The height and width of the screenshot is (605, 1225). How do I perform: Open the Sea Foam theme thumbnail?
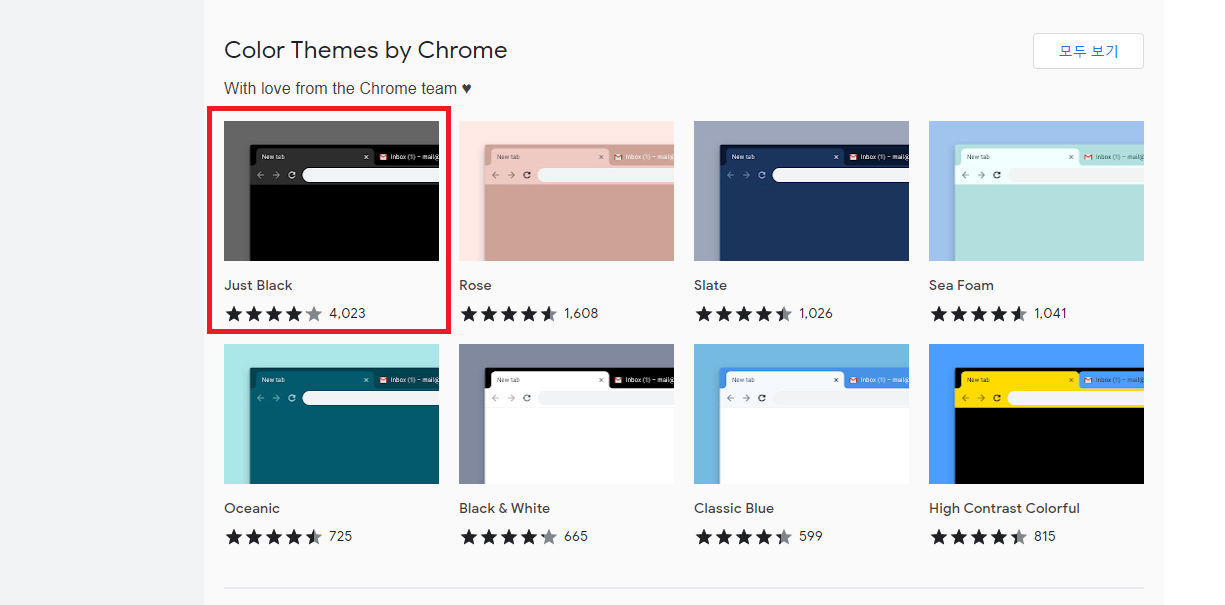[1036, 191]
